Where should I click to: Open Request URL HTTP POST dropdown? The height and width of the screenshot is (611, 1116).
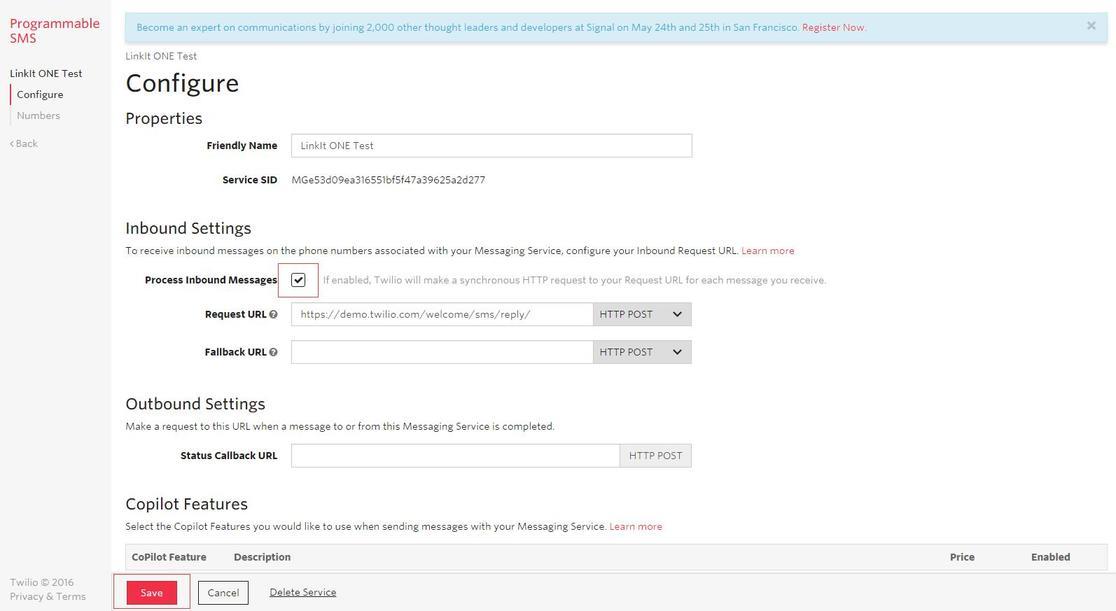click(x=641, y=314)
